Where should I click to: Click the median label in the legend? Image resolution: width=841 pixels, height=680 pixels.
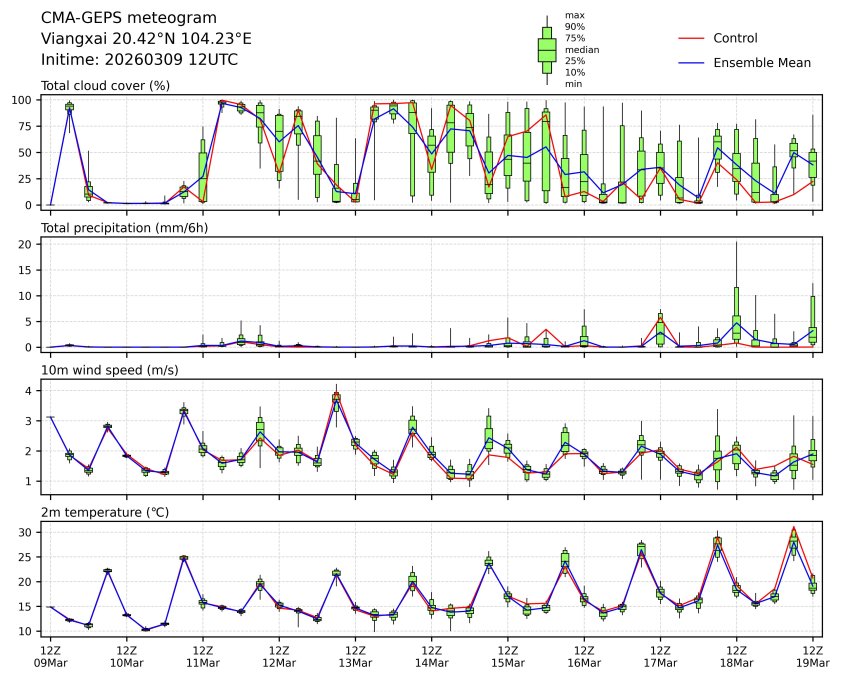tap(580, 49)
